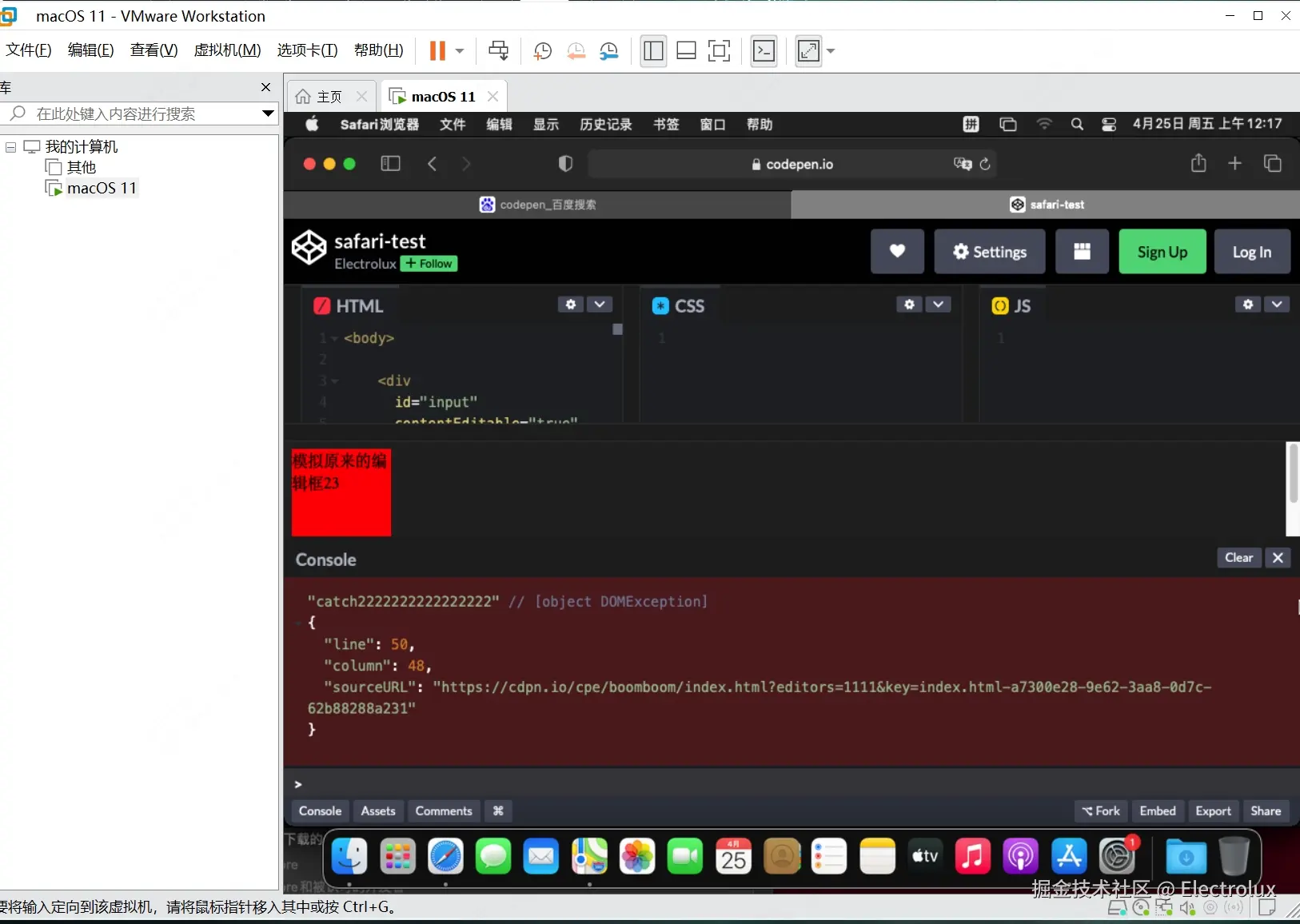Image resolution: width=1300 pixels, height=924 pixels.
Task: Toggle the Safari sidebar
Action: click(x=390, y=164)
